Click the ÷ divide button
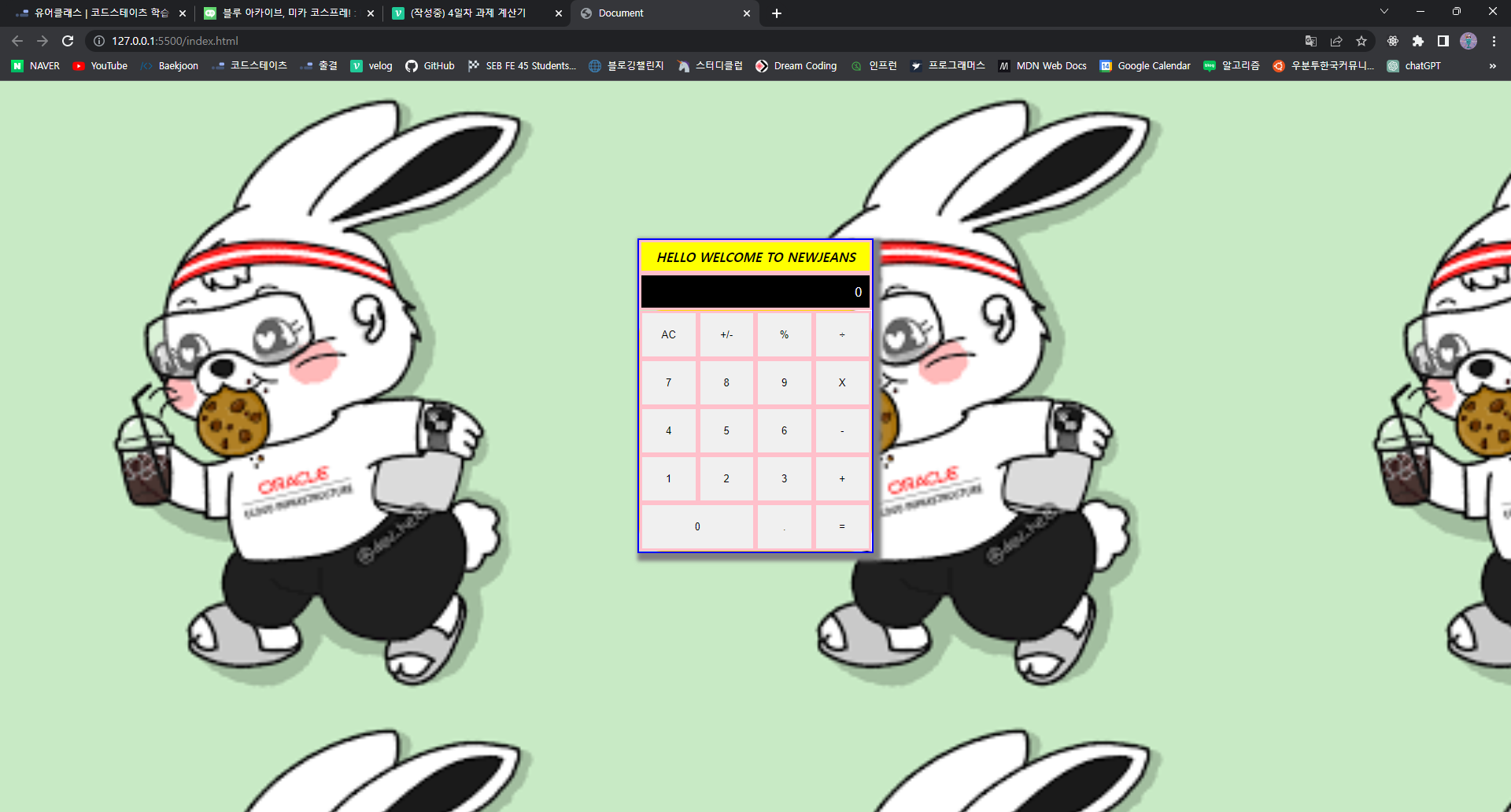 coord(842,335)
